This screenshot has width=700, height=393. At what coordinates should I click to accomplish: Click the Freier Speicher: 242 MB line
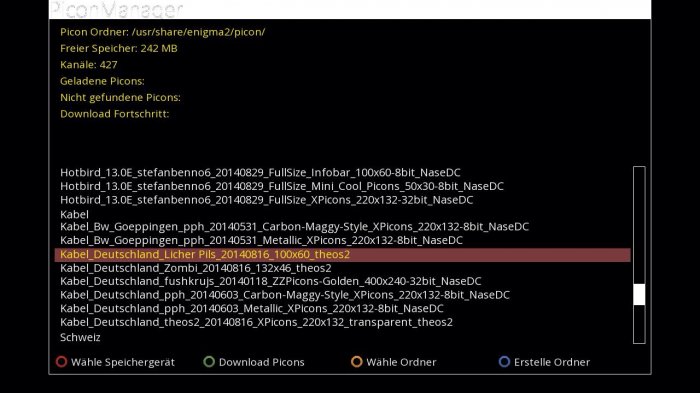[119, 48]
